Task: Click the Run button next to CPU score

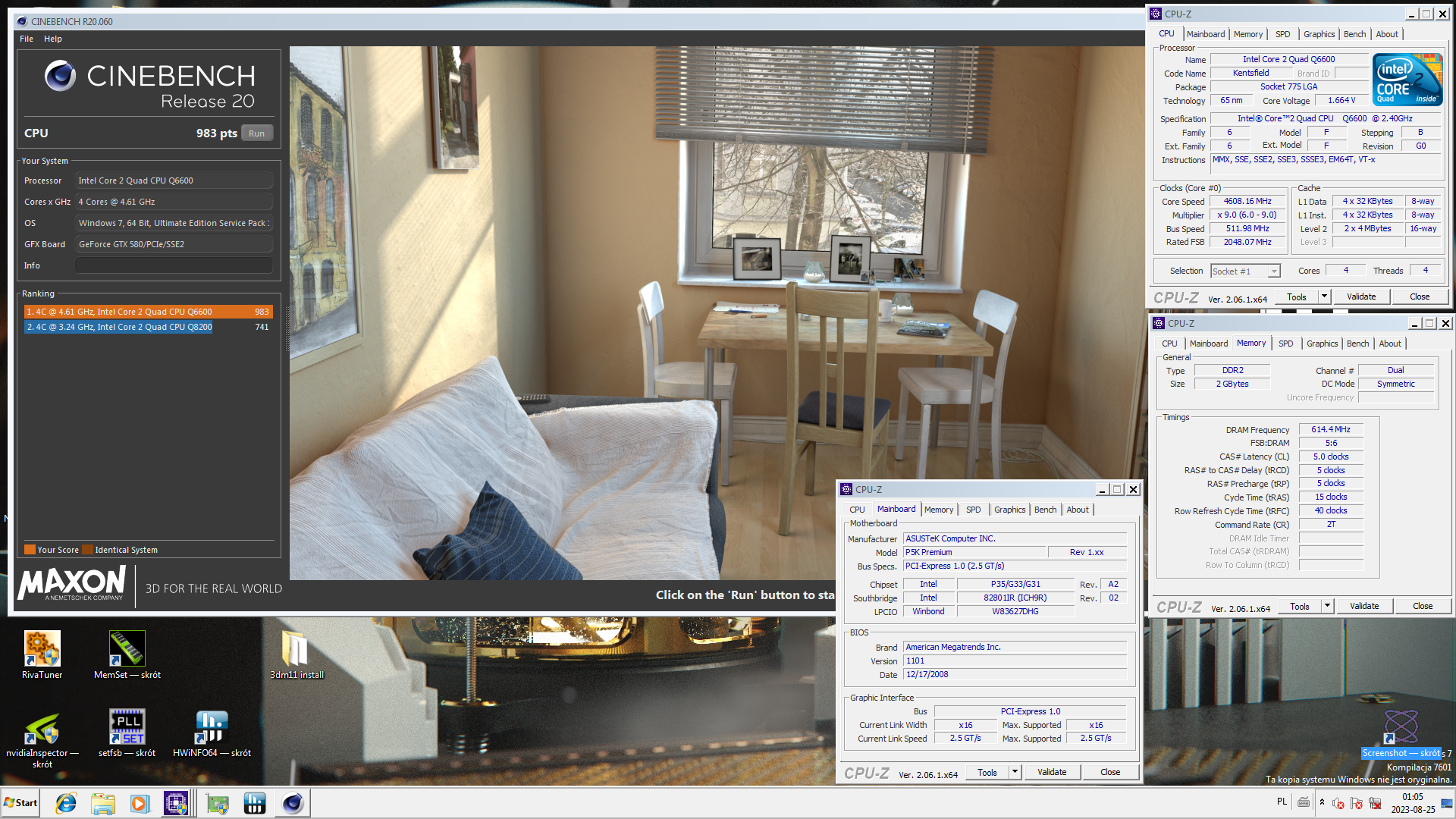Action: tap(257, 133)
